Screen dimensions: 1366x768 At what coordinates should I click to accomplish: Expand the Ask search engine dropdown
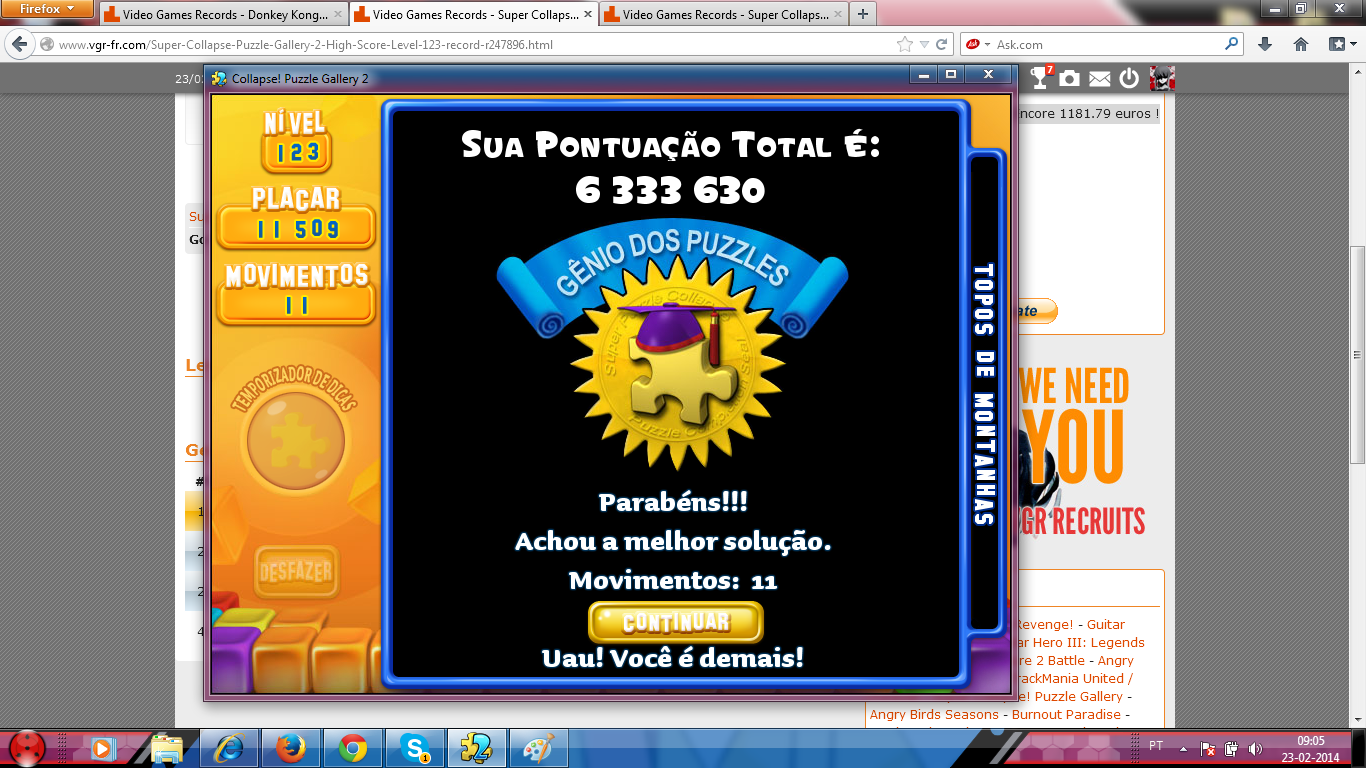pyautogui.click(x=987, y=44)
